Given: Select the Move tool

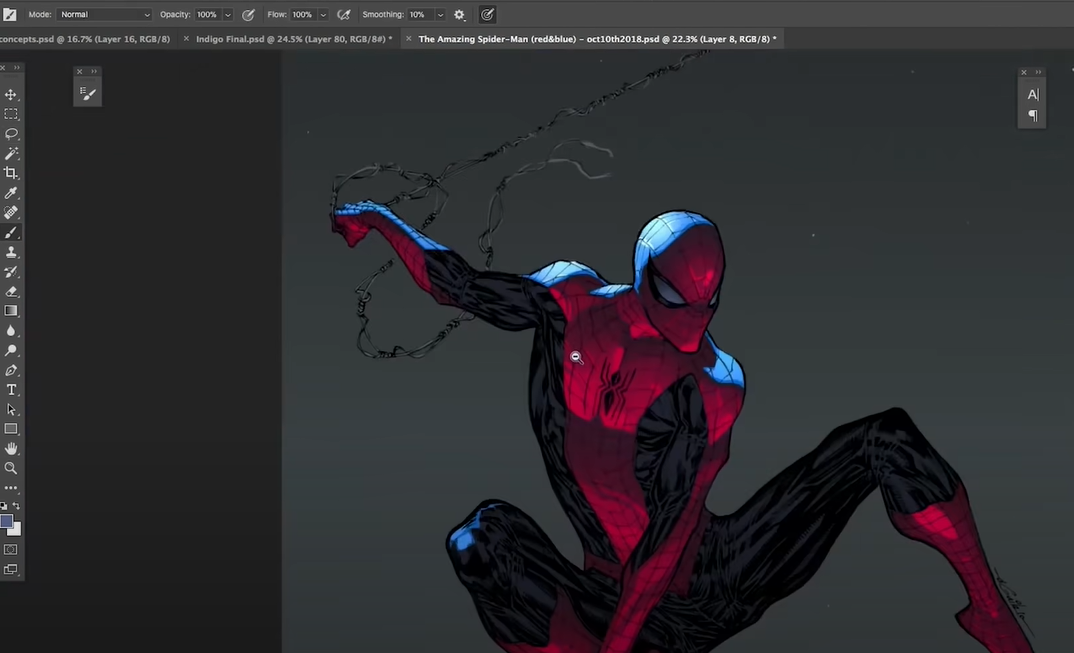Looking at the screenshot, I should pyautogui.click(x=11, y=95).
